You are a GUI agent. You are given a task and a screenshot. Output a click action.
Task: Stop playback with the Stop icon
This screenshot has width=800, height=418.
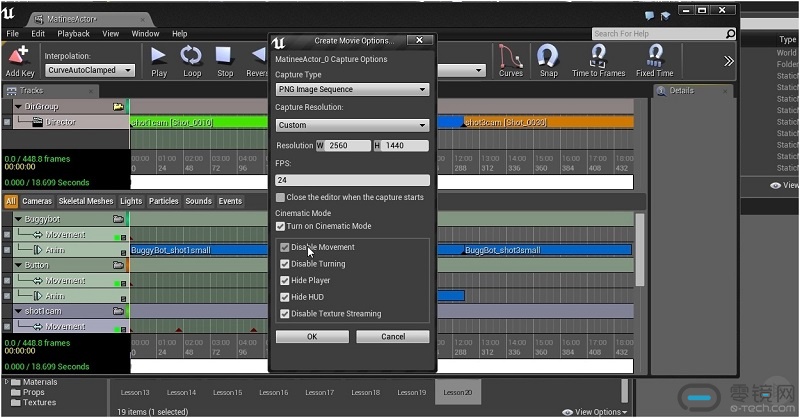(x=224, y=55)
